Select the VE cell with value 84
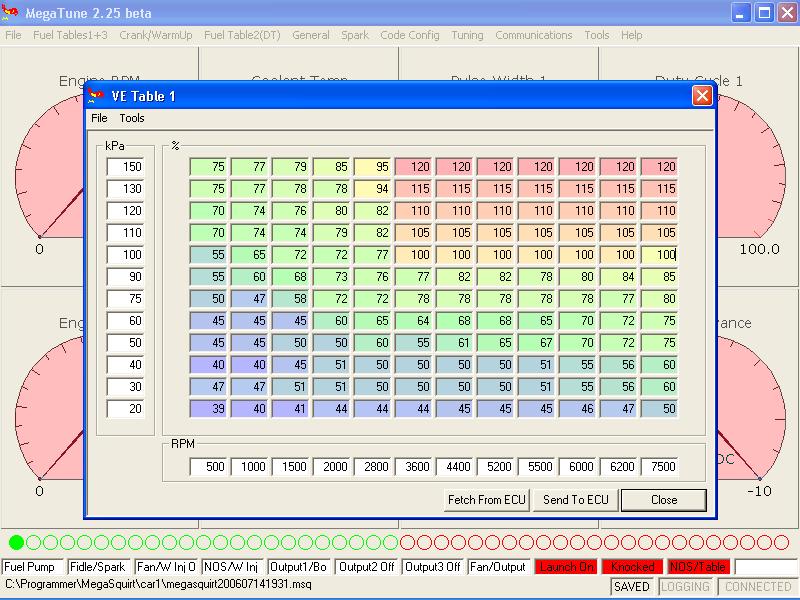 click(618, 277)
